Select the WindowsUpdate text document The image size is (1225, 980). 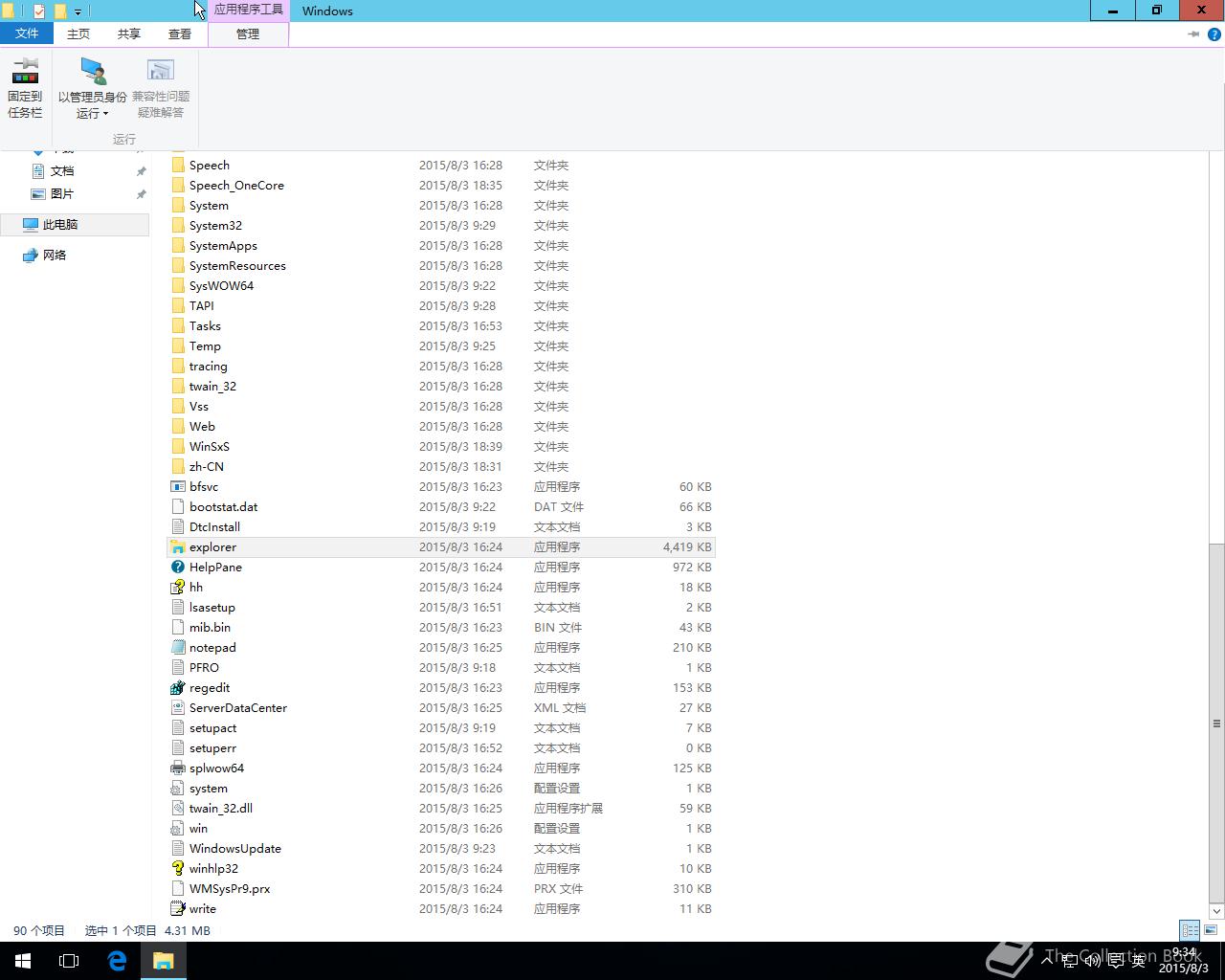[x=440, y=848]
